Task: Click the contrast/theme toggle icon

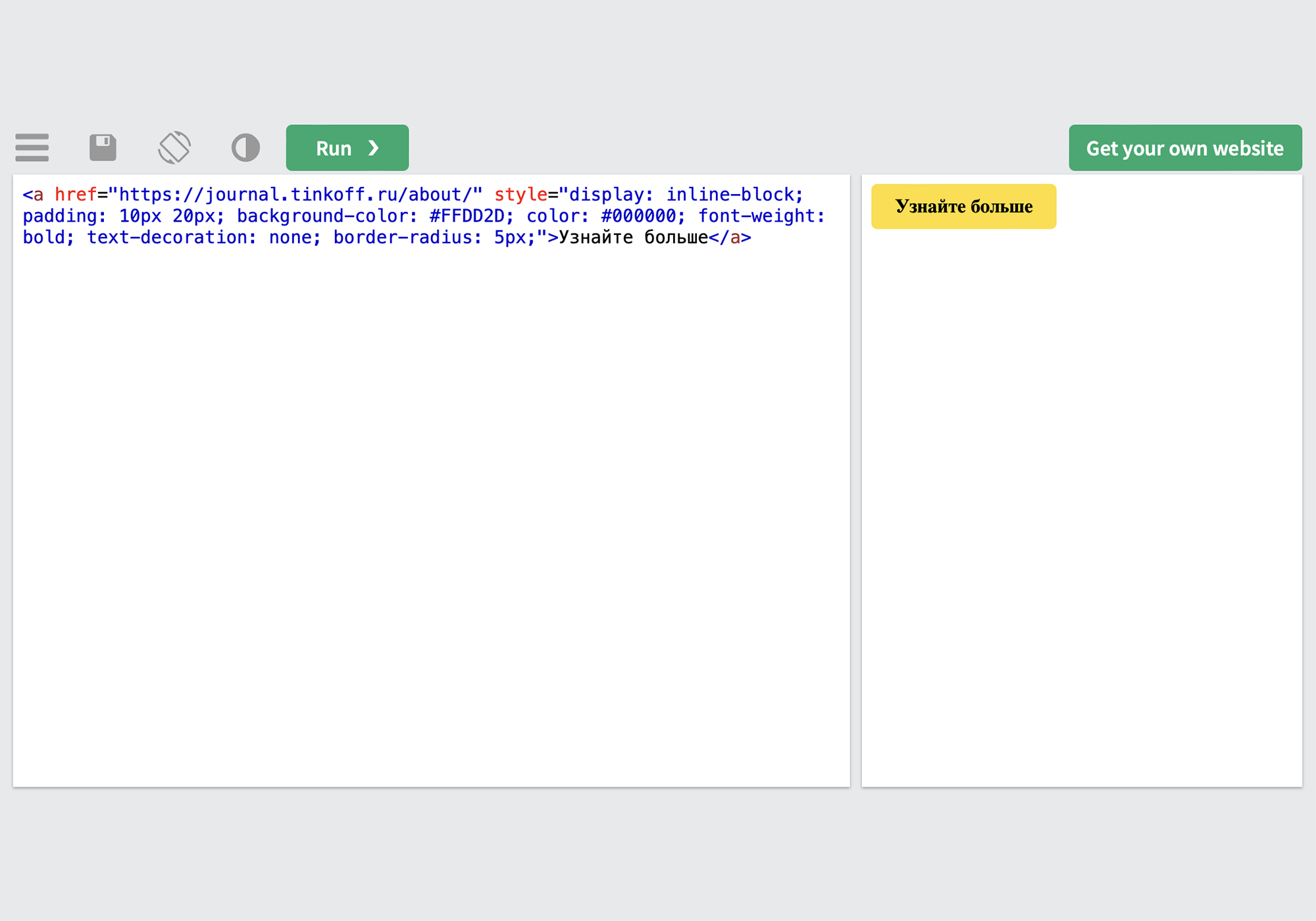Action: click(x=245, y=146)
